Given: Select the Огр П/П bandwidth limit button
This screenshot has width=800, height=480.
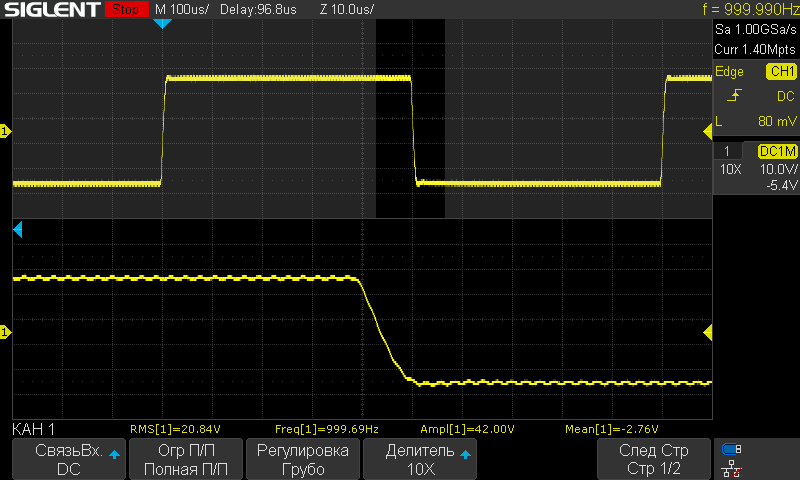Looking at the screenshot, I should (x=186, y=459).
